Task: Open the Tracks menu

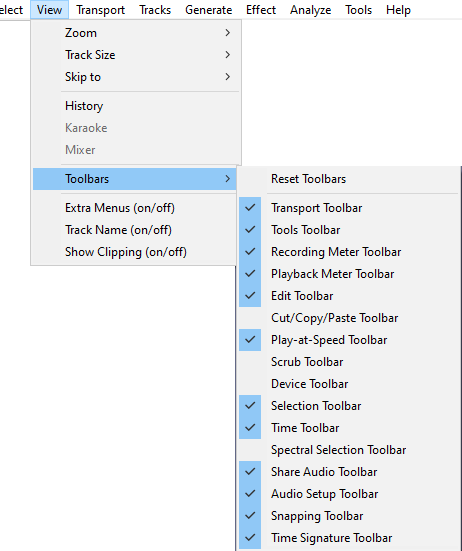Action: [x=155, y=10]
